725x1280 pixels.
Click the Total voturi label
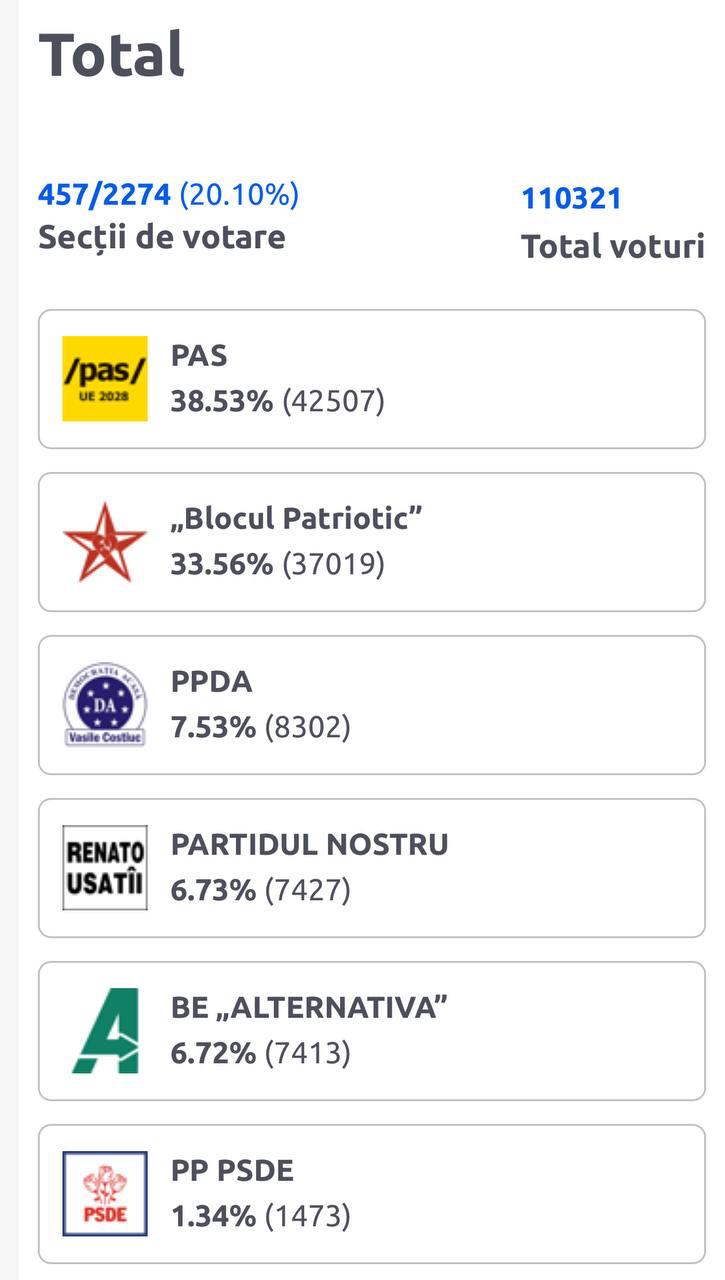click(612, 246)
